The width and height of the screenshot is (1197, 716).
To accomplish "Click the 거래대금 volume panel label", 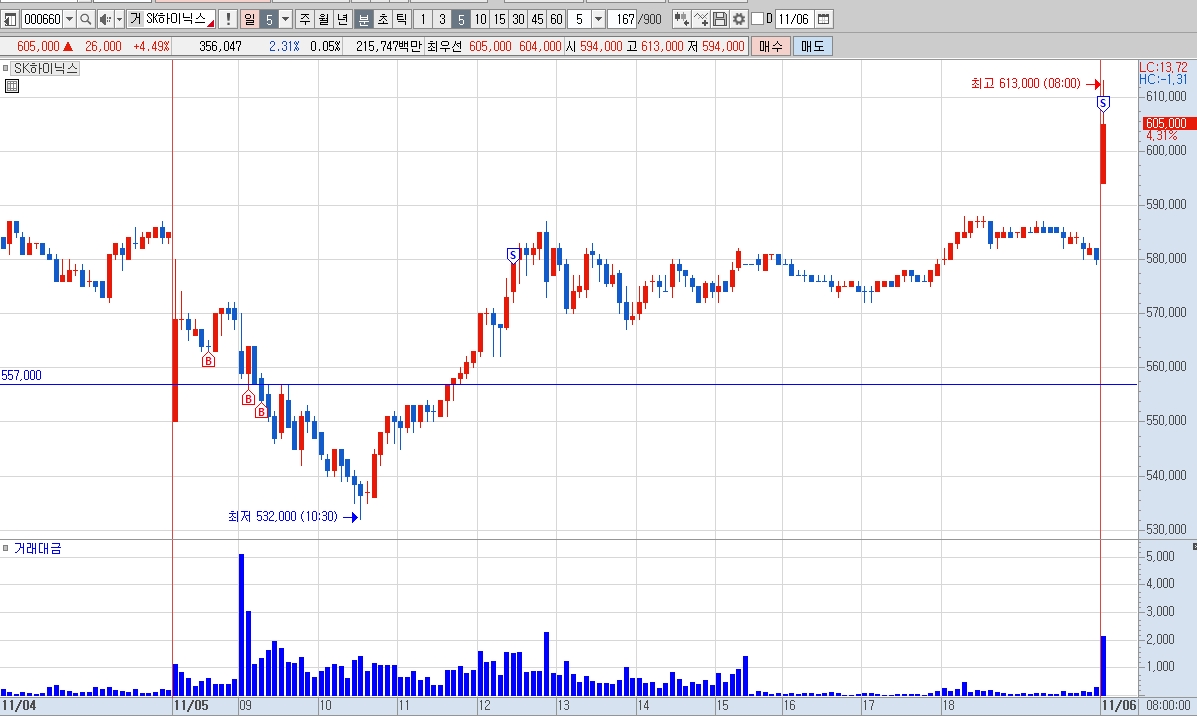I will tap(37, 548).
